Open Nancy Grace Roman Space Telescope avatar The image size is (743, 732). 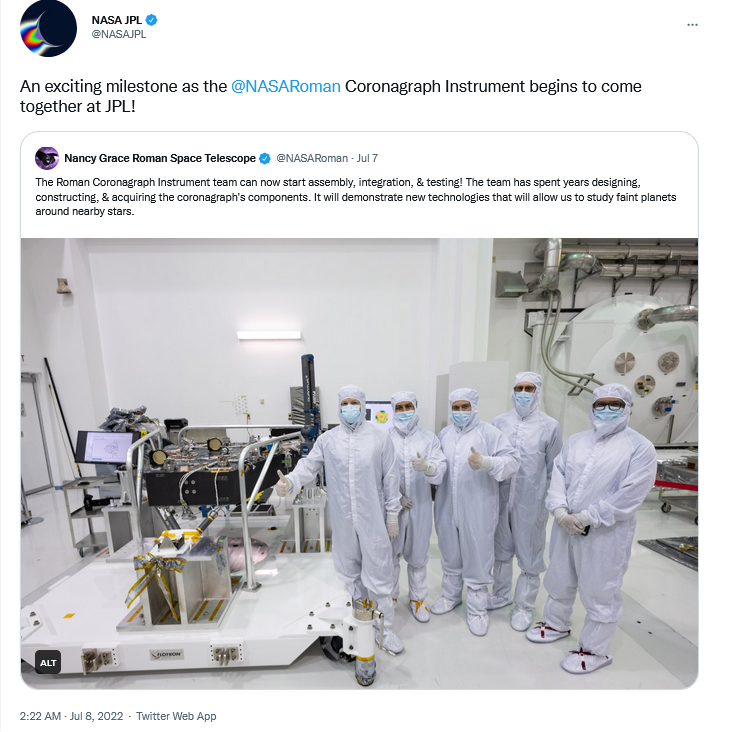click(47, 158)
